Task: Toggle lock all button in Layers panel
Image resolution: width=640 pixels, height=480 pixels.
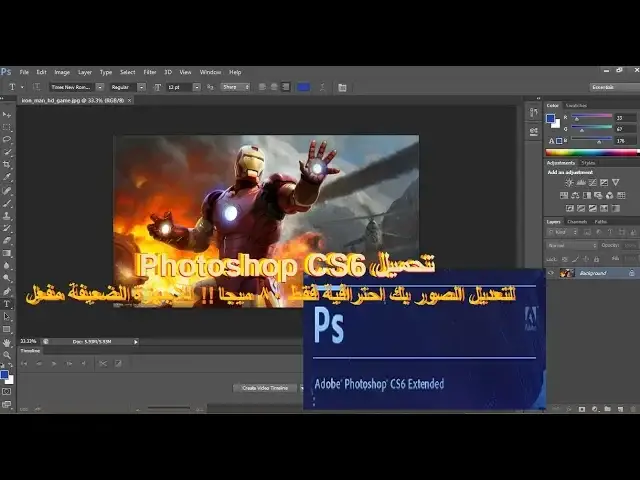Action: [596, 259]
